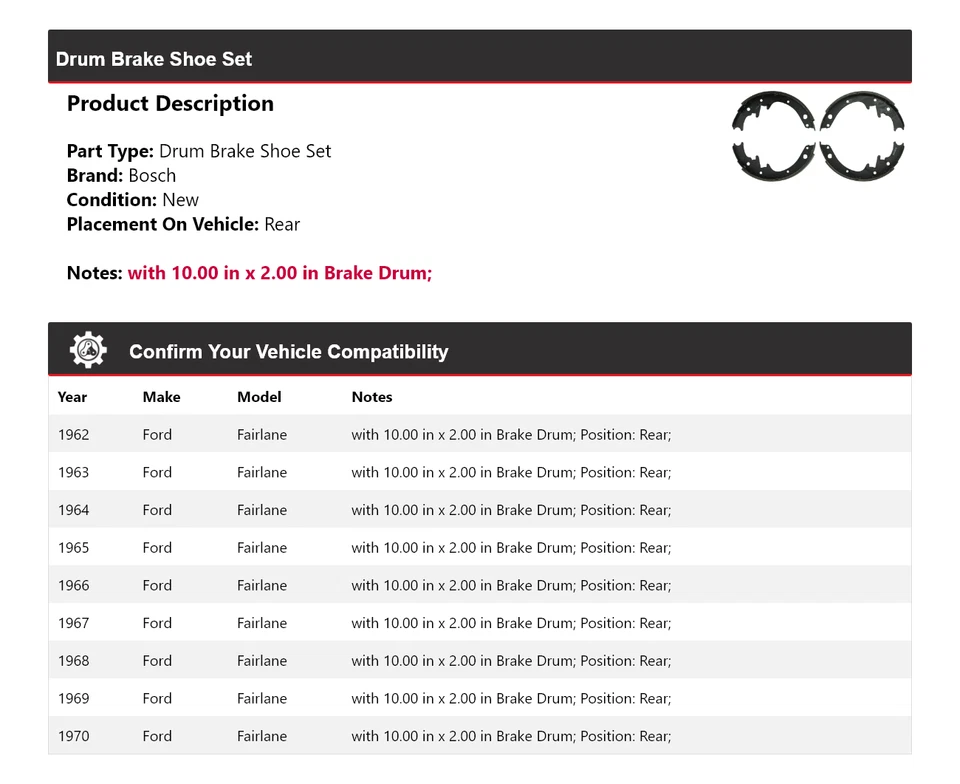Click the red brake drum notes text
960x784 pixels.
pos(279,273)
